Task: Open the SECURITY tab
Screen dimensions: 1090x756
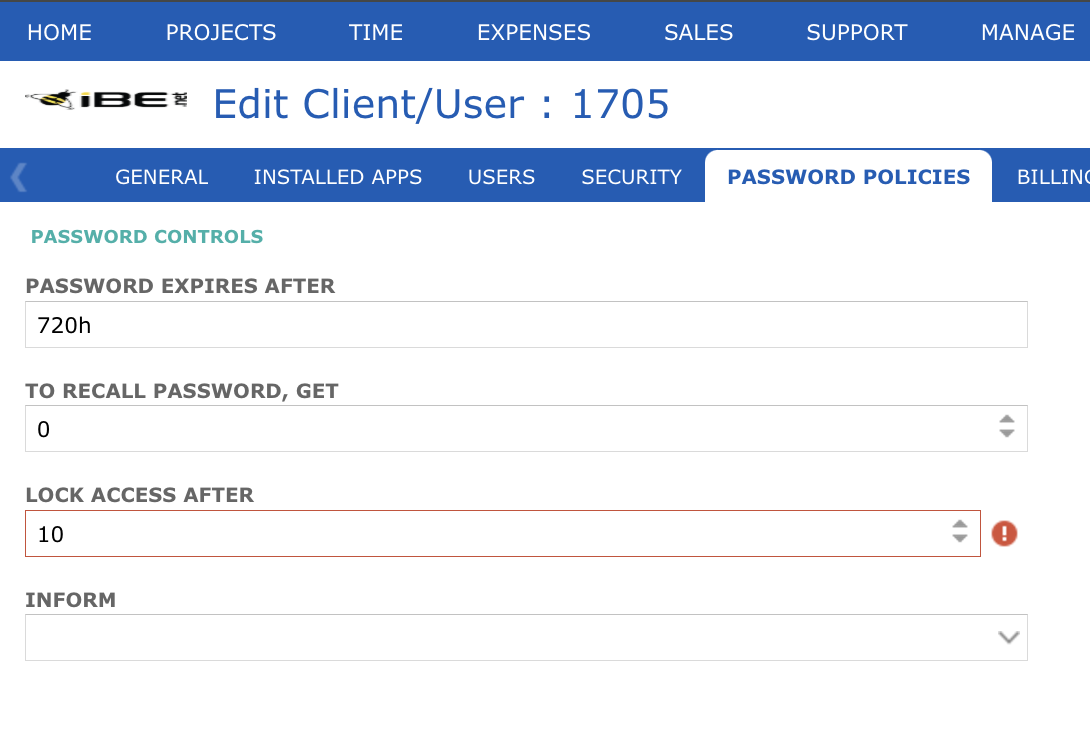Action: tap(630, 176)
